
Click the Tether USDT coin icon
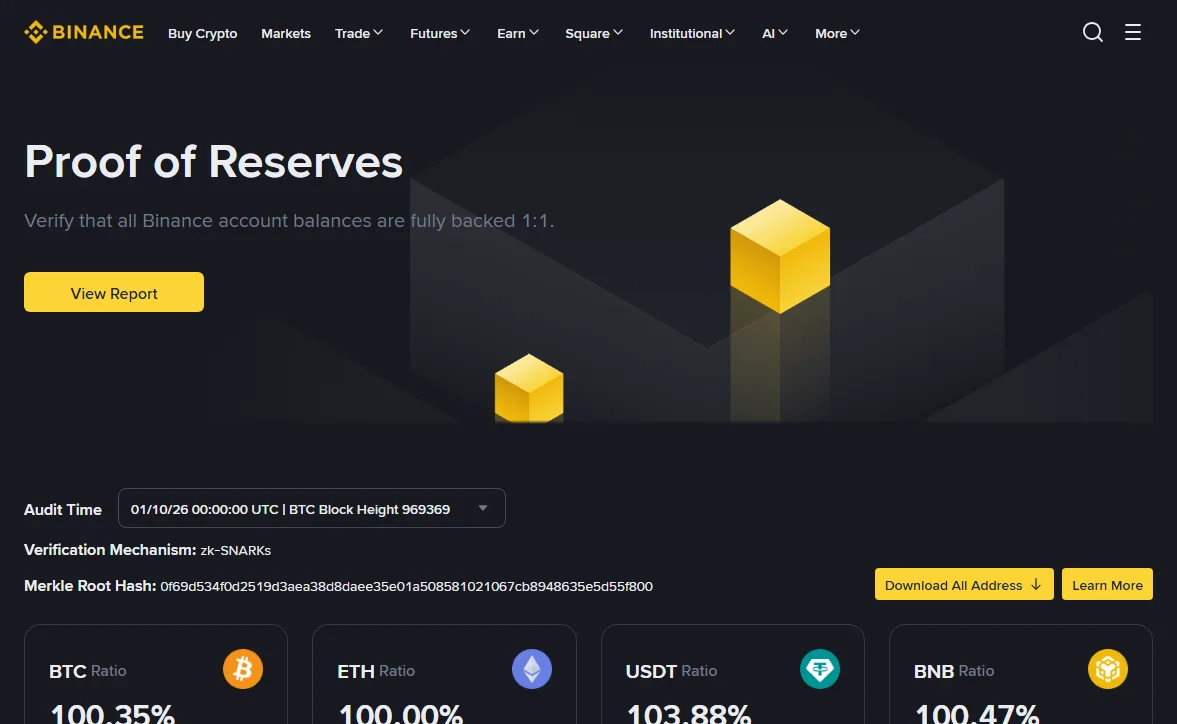point(820,668)
